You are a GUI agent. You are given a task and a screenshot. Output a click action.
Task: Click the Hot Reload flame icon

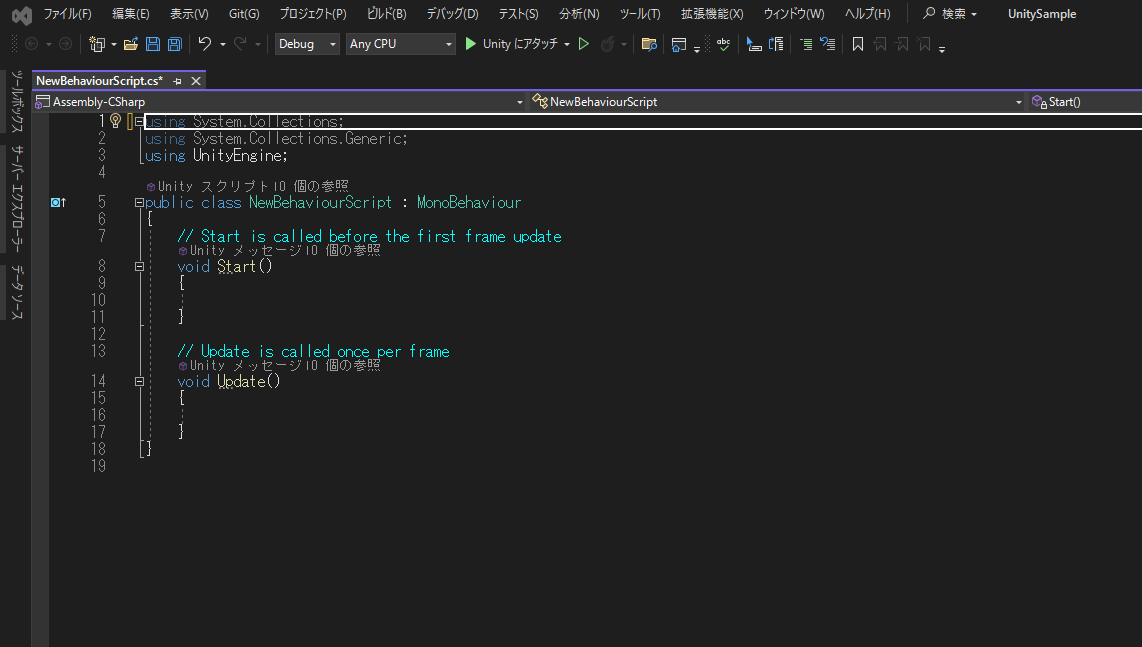607,44
